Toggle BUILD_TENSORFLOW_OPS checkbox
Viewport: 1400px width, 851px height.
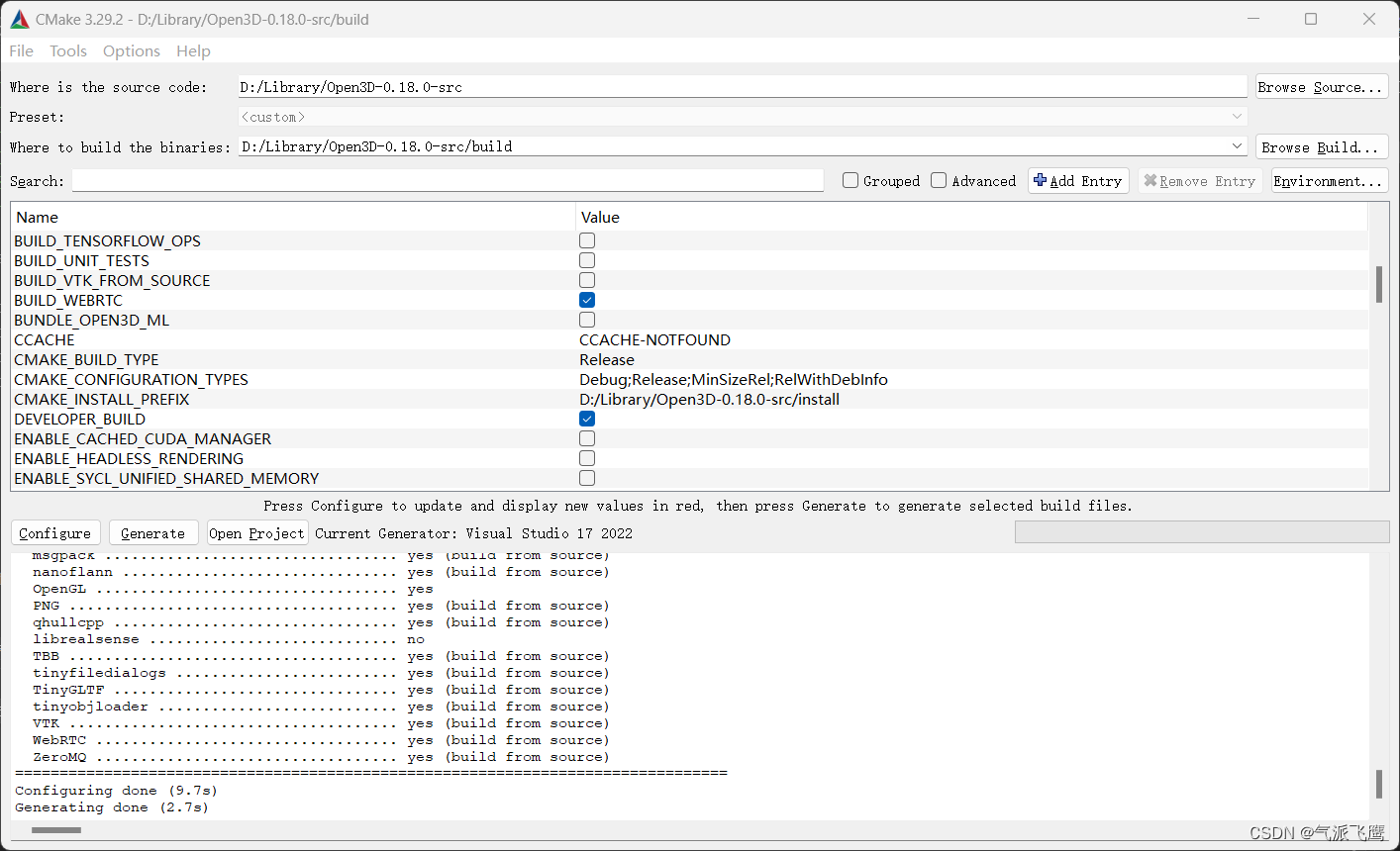point(587,240)
